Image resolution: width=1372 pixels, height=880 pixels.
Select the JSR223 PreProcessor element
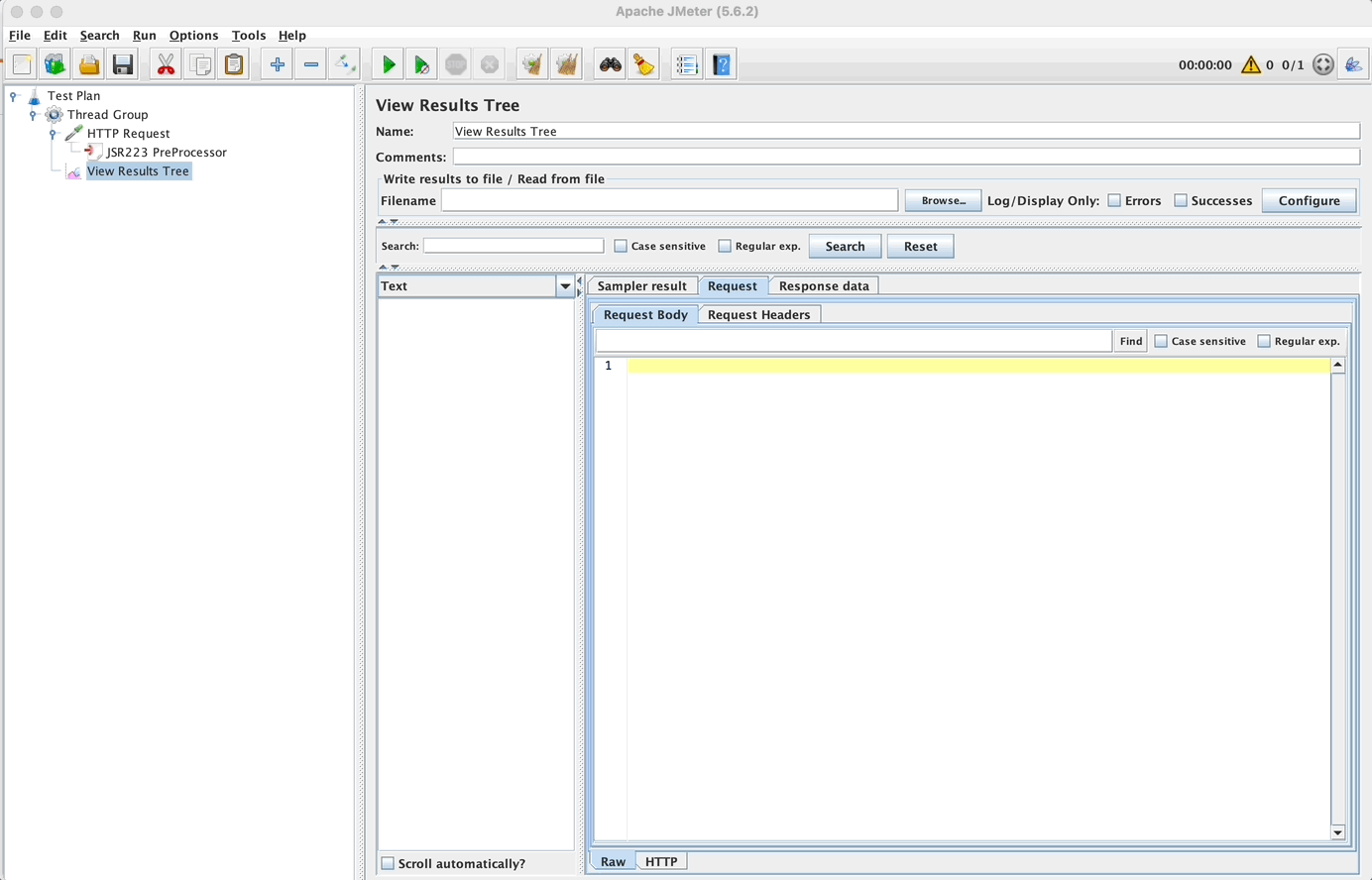[167, 153]
